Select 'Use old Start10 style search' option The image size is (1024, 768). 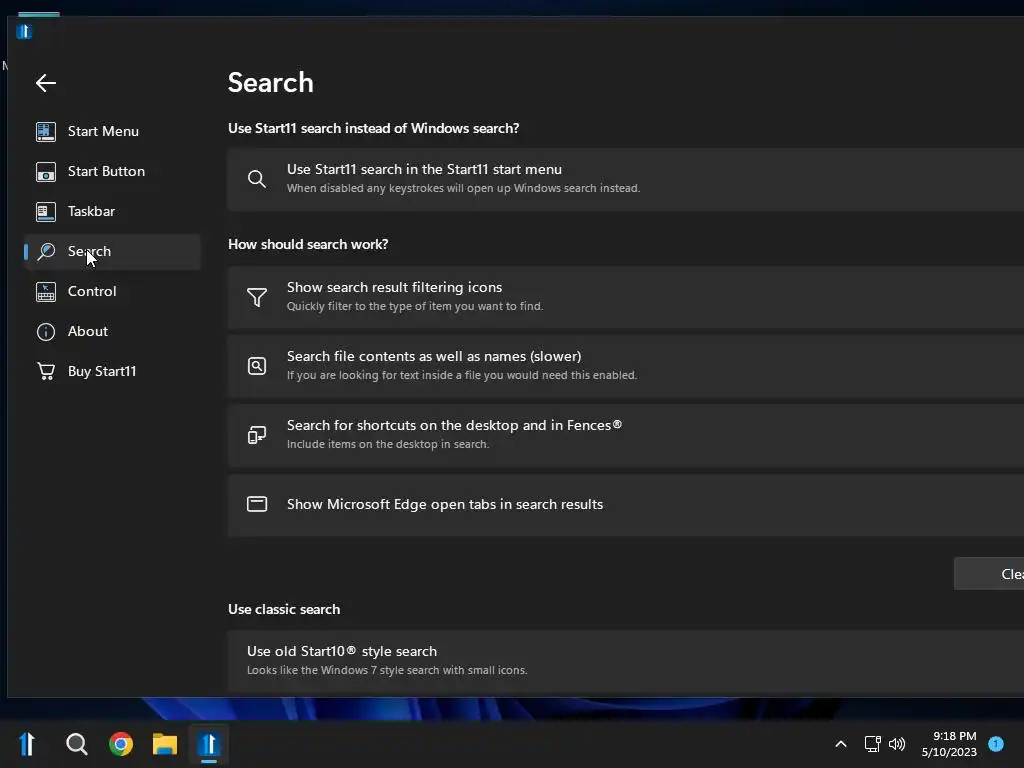(x=626, y=661)
